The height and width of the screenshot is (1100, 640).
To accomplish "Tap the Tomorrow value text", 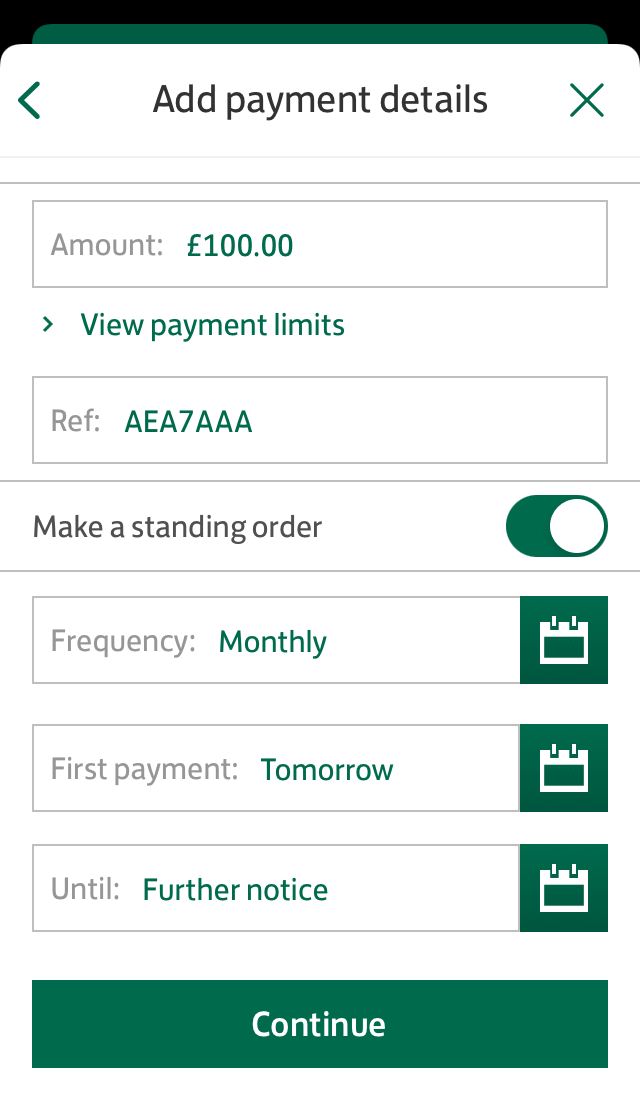I will 327,769.
